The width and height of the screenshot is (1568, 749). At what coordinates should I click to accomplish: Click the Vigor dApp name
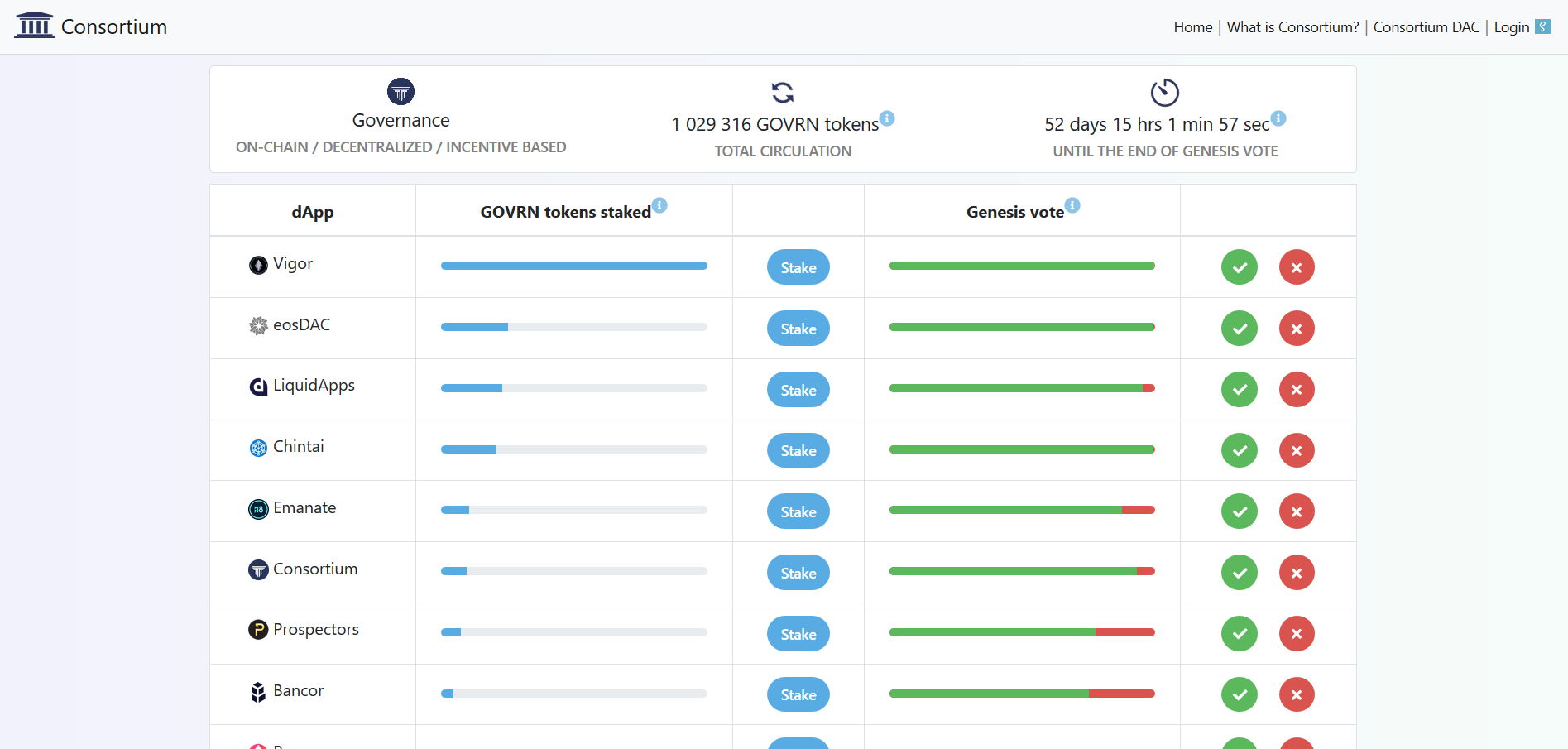pyautogui.click(x=293, y=264)
